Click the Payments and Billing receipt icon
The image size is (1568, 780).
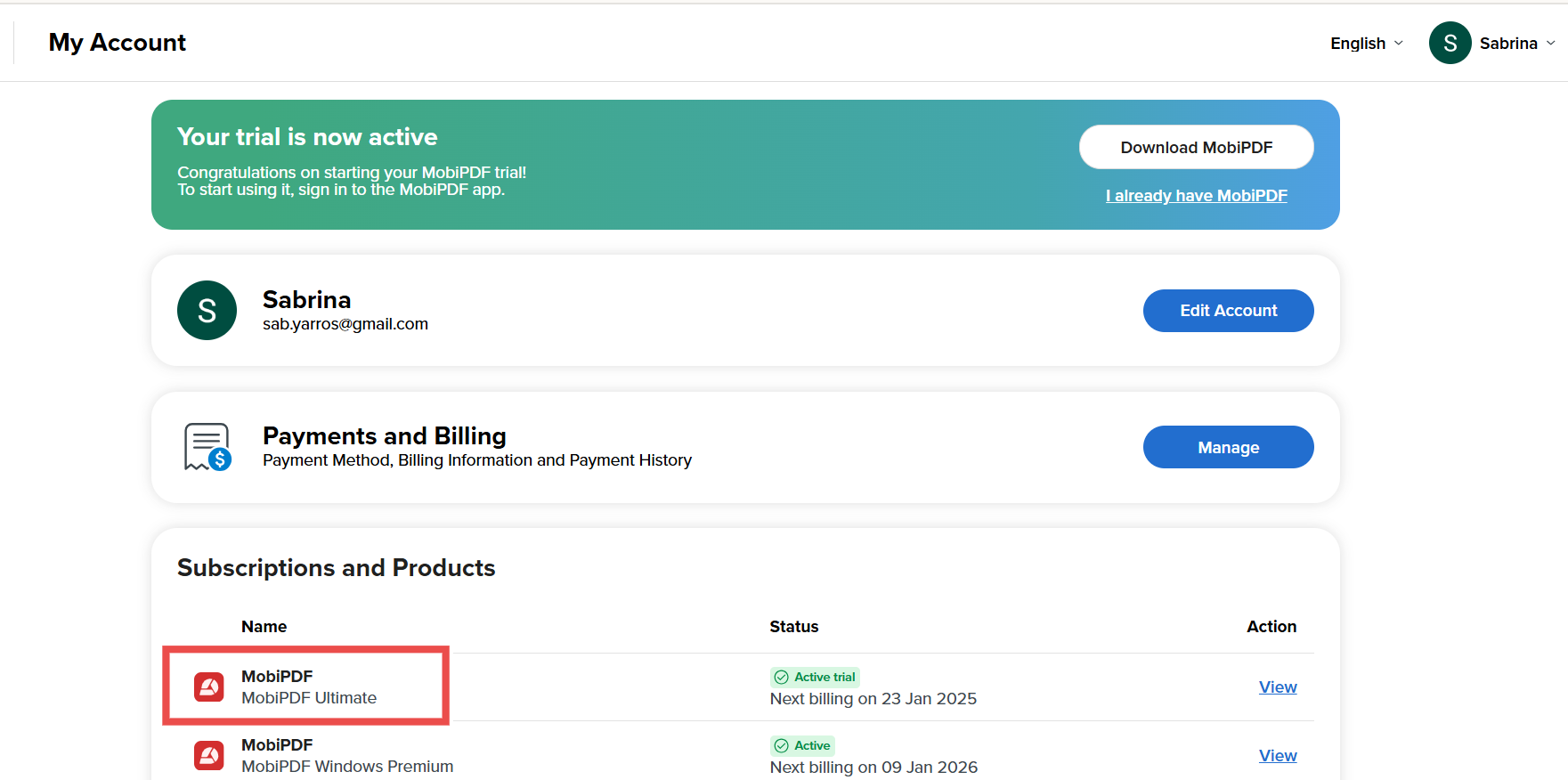click(x=207, y=447)
